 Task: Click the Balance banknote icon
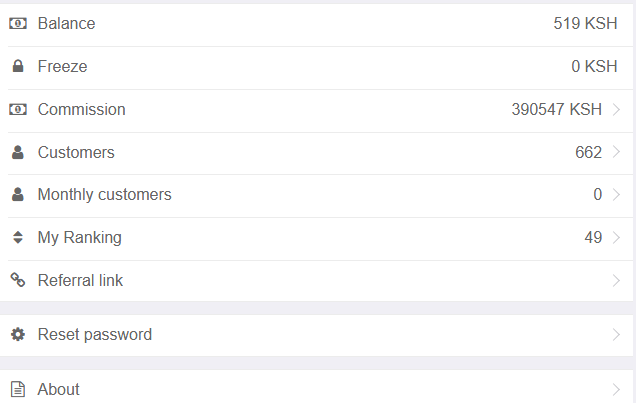(x=17, y=23)
